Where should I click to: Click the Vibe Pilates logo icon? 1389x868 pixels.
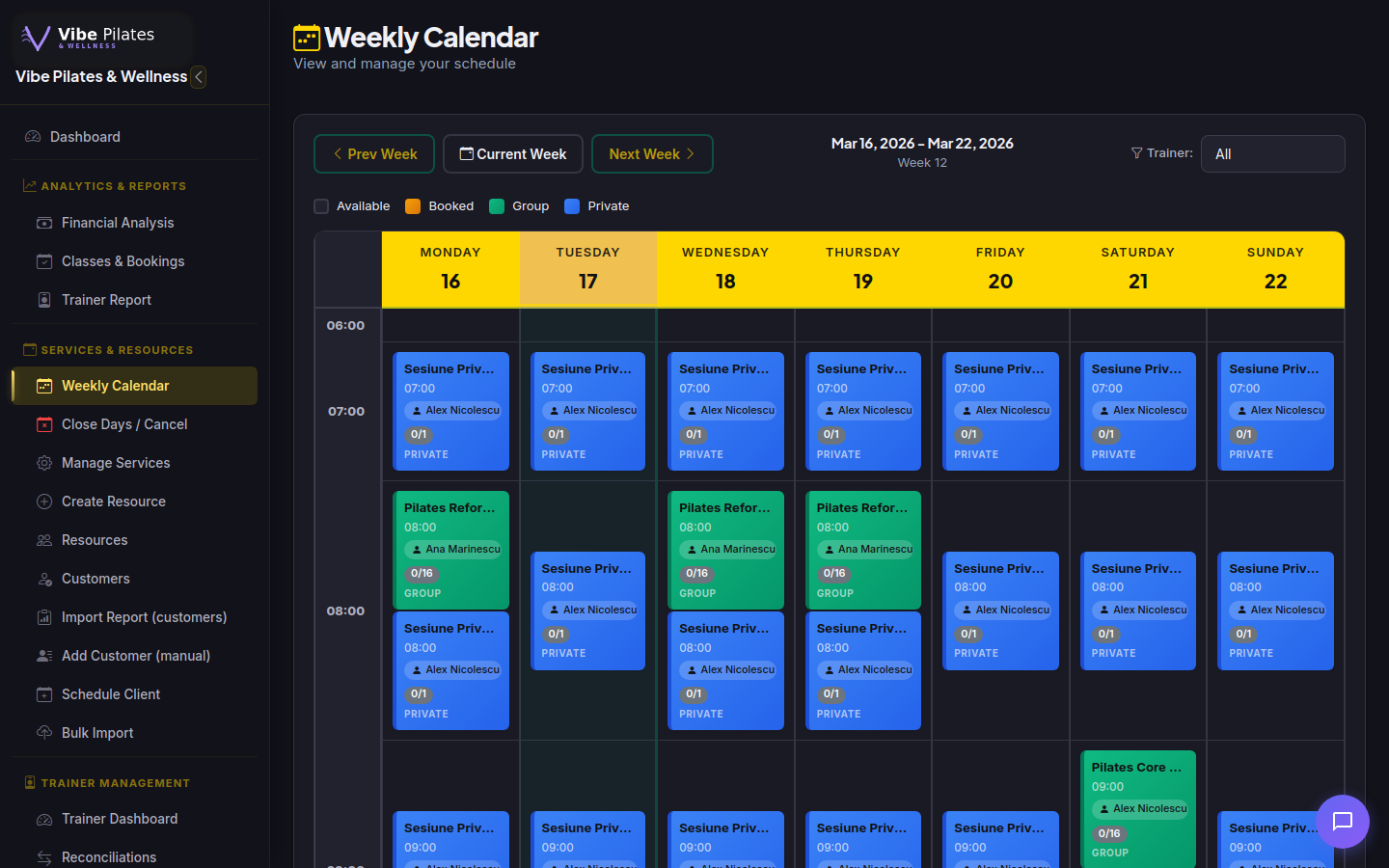36,38
